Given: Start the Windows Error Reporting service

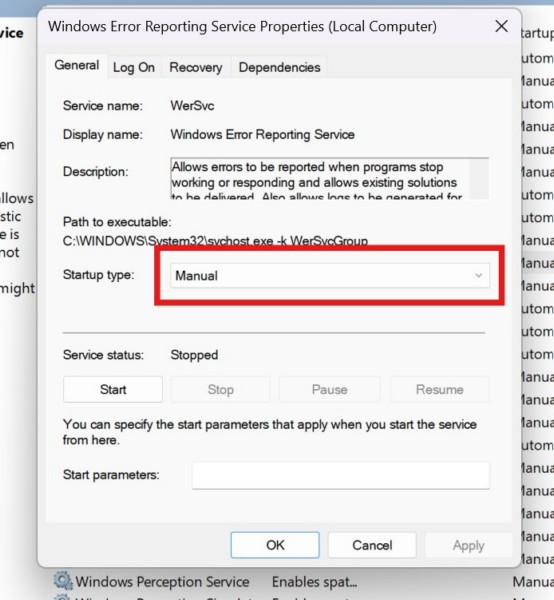Looking at the screenshot, I should pos(113,390).
